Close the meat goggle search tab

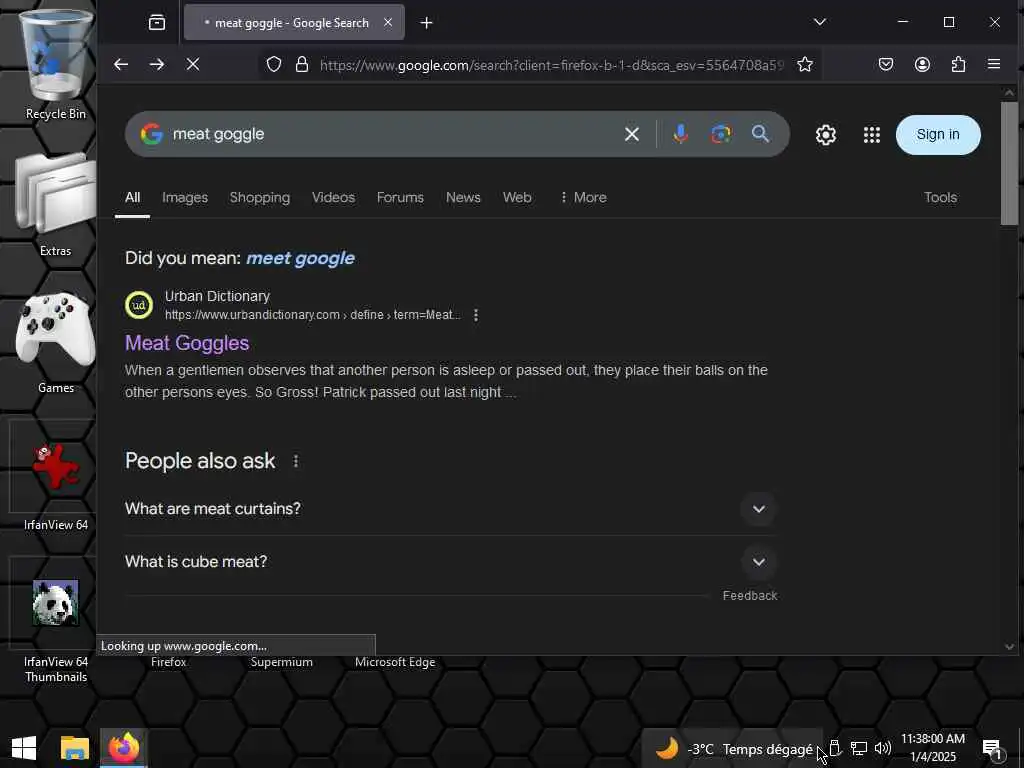(388, 23)
